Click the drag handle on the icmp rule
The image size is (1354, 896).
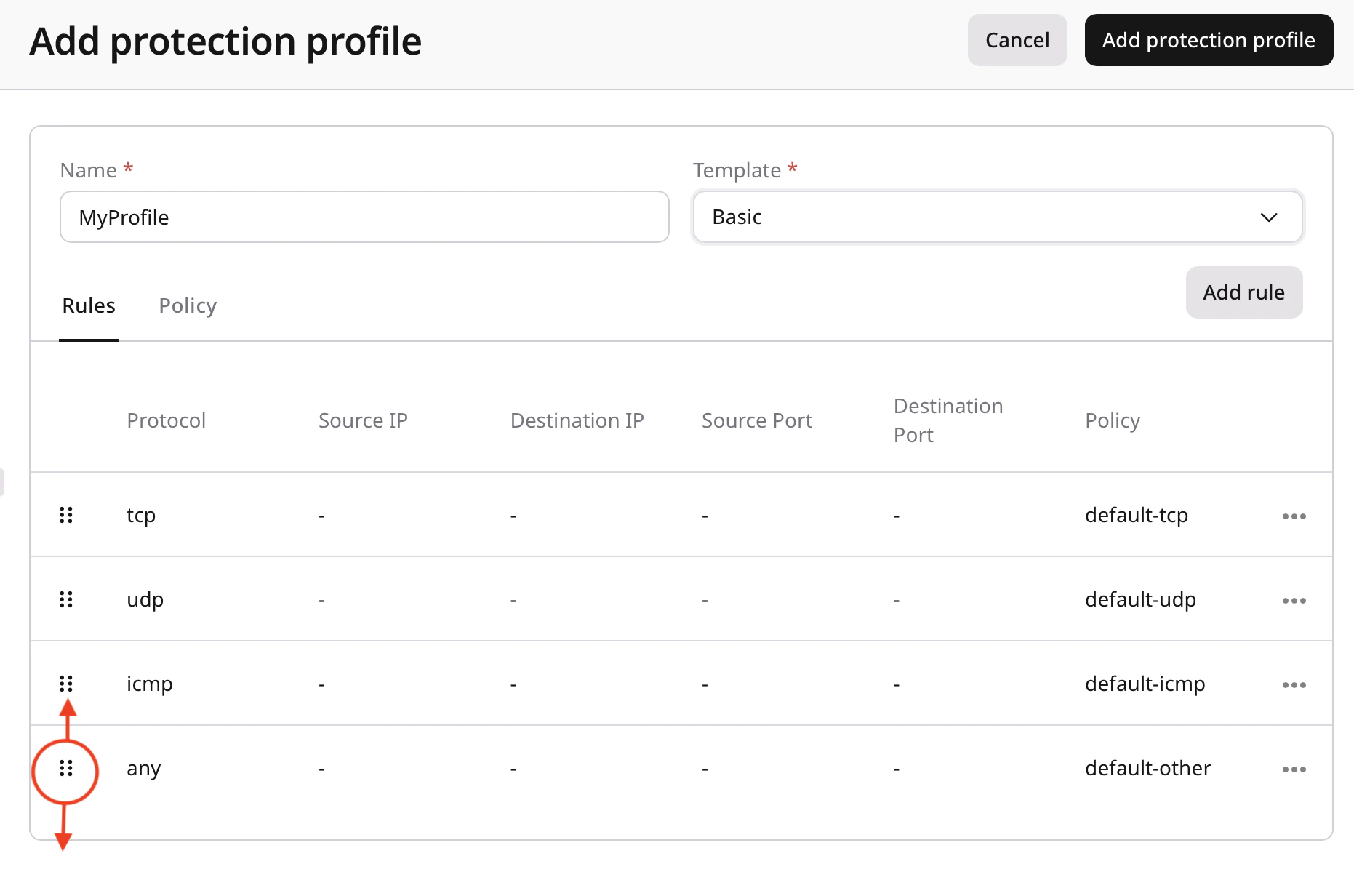[66, 684]
